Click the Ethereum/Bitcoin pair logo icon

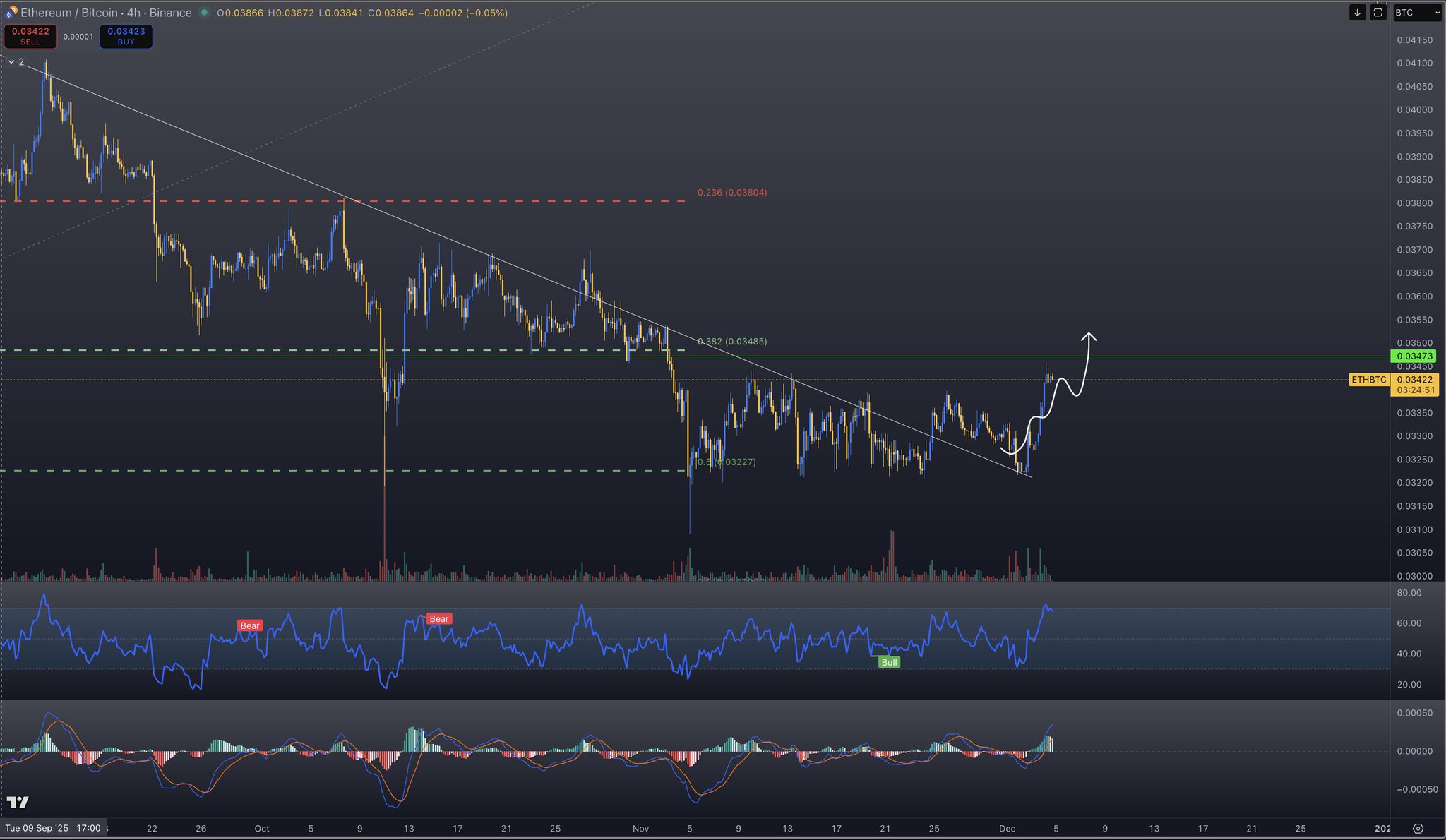coord(11,13)
